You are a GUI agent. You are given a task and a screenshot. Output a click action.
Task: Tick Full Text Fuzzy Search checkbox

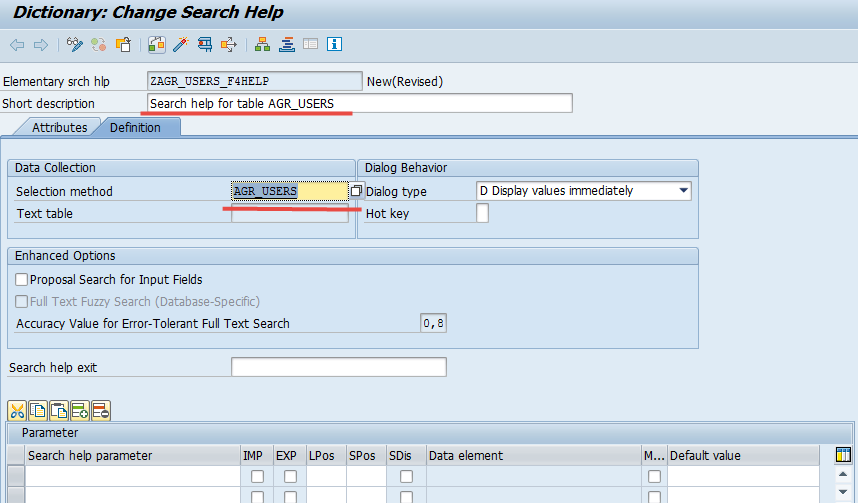tap(21, 302)
